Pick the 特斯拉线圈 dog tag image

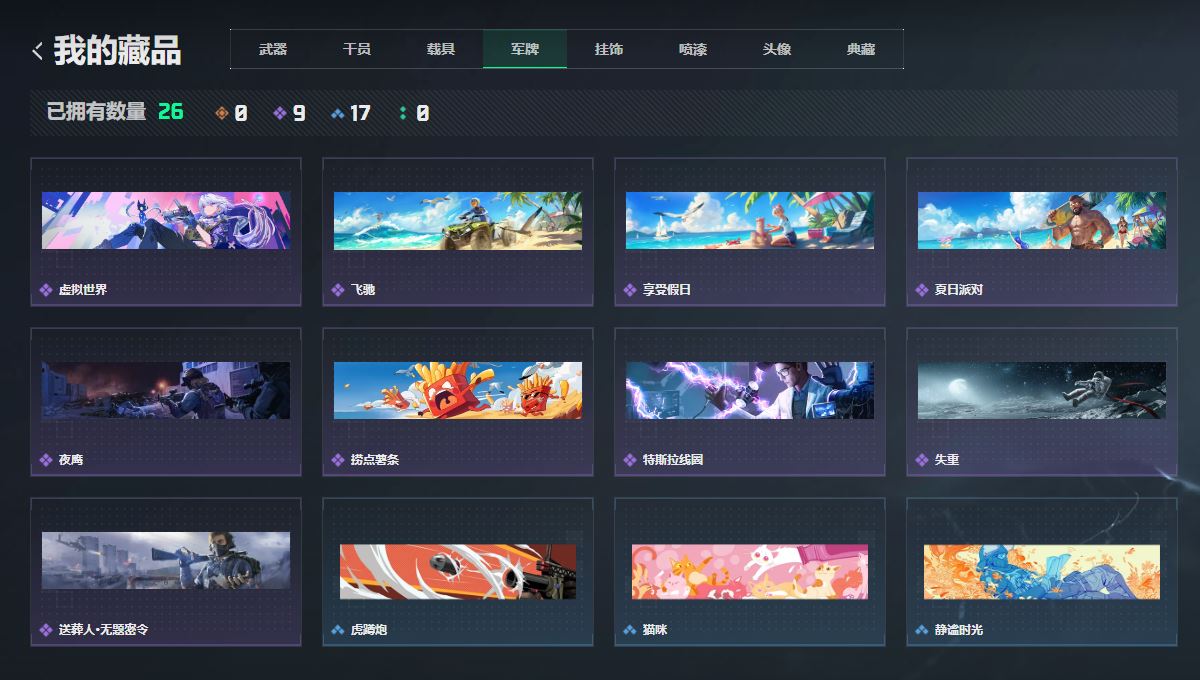[x=750, y=391]
